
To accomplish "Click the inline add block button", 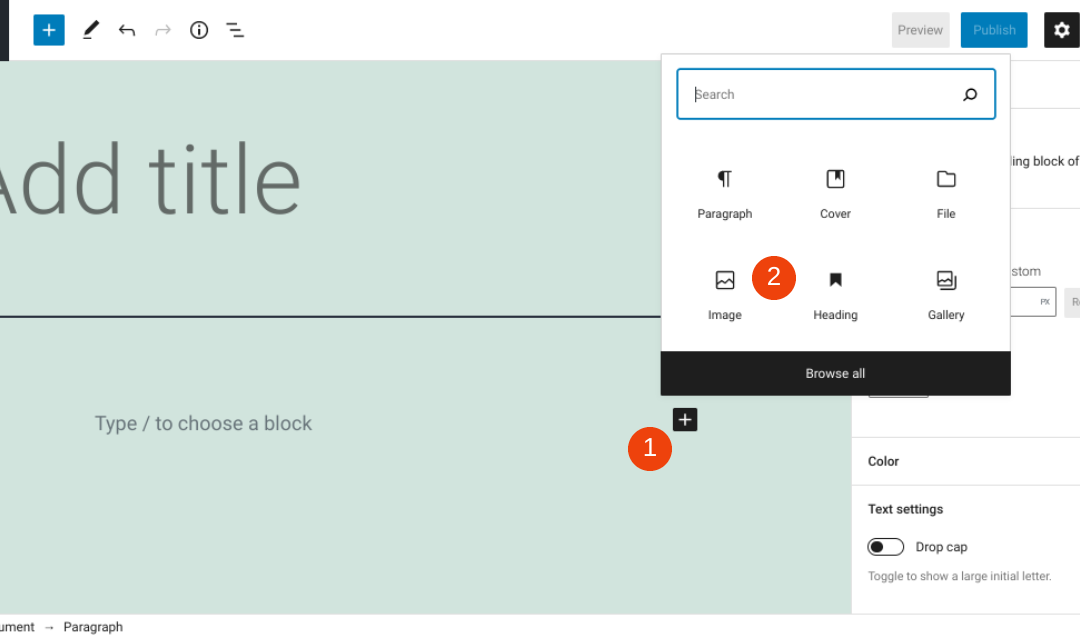I will (x=684, y=419).
